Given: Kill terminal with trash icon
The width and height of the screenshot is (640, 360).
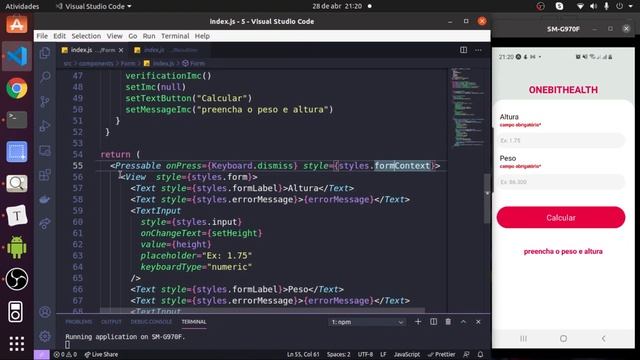Looking at the screenshot, I should click(x=448, y=322).
